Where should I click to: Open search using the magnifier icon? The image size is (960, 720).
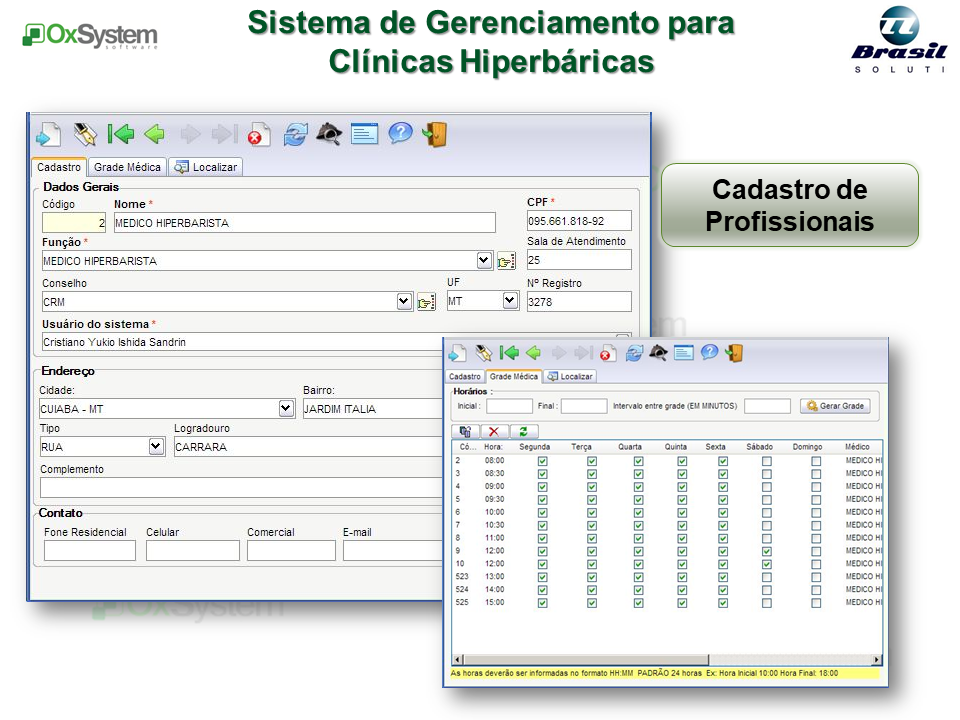click(329, 133)
